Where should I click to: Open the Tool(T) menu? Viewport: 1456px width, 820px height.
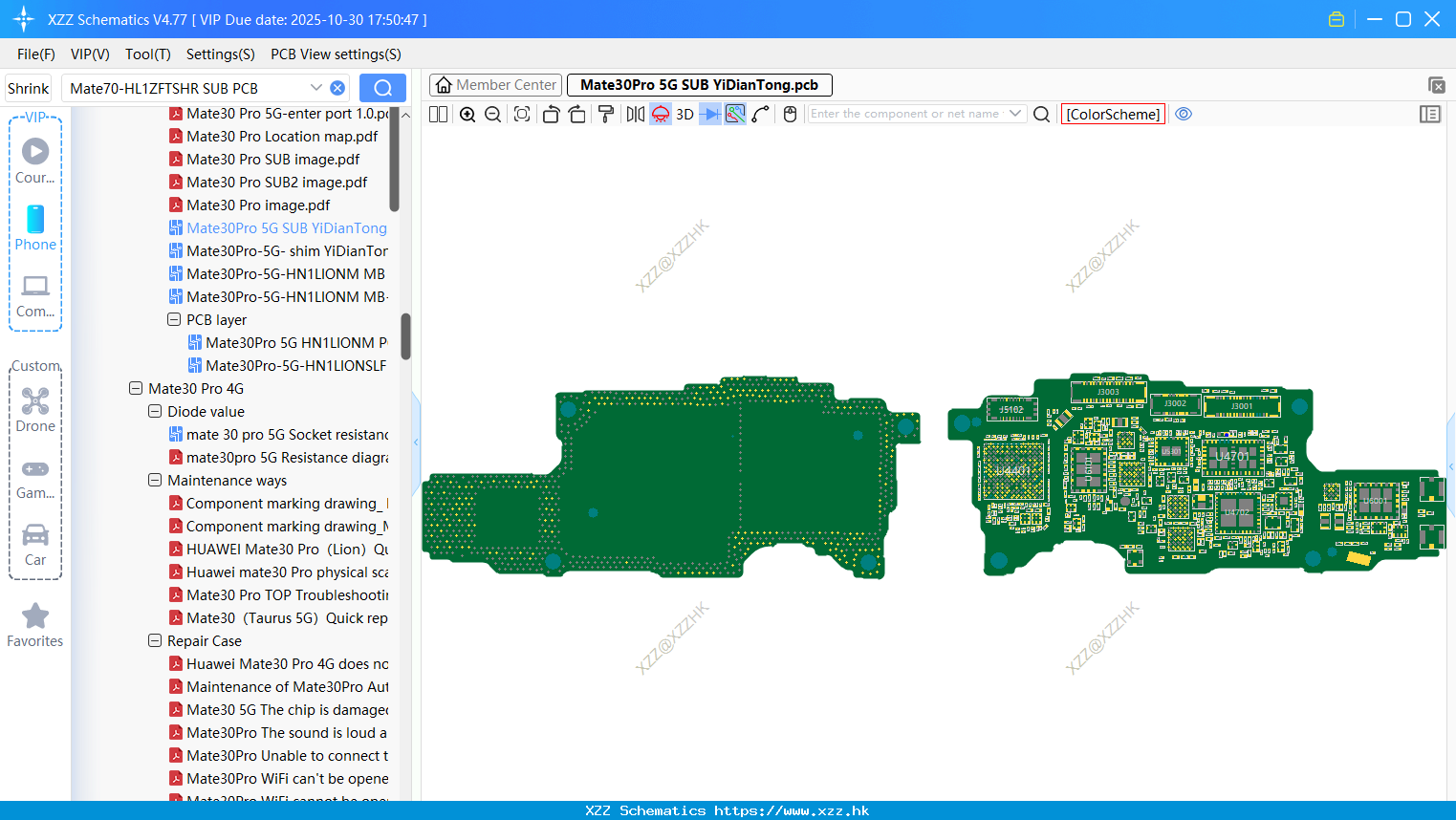(148, 54)
